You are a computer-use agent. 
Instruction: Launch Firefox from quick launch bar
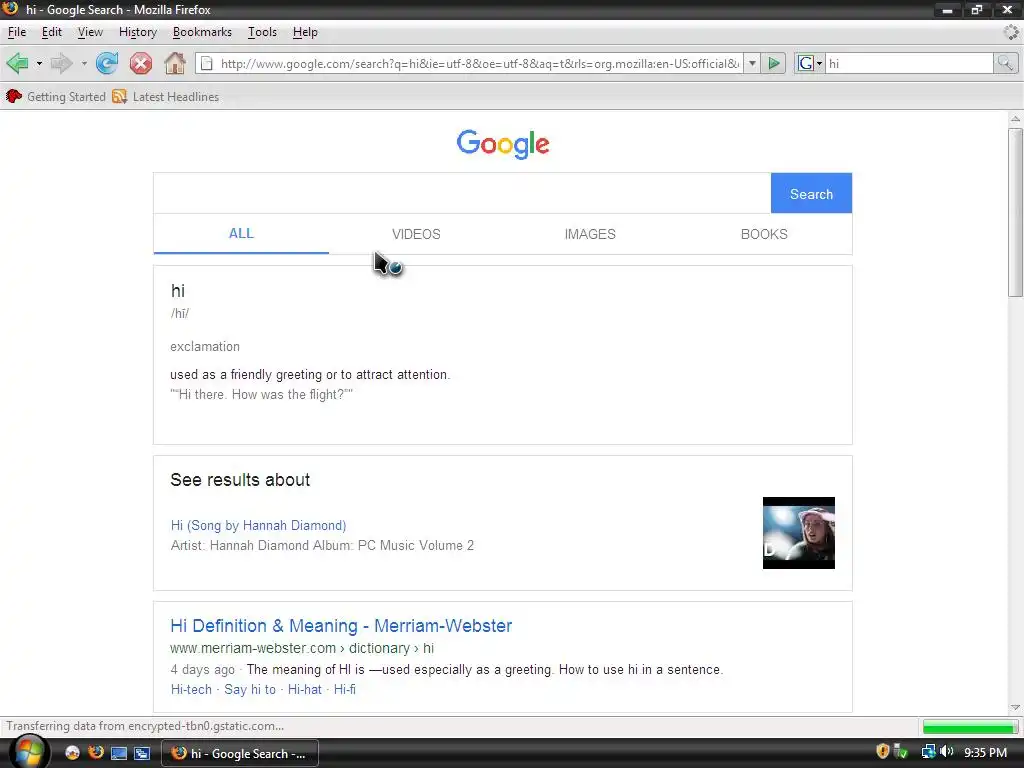pyautogui.click(x=95, y=753)
